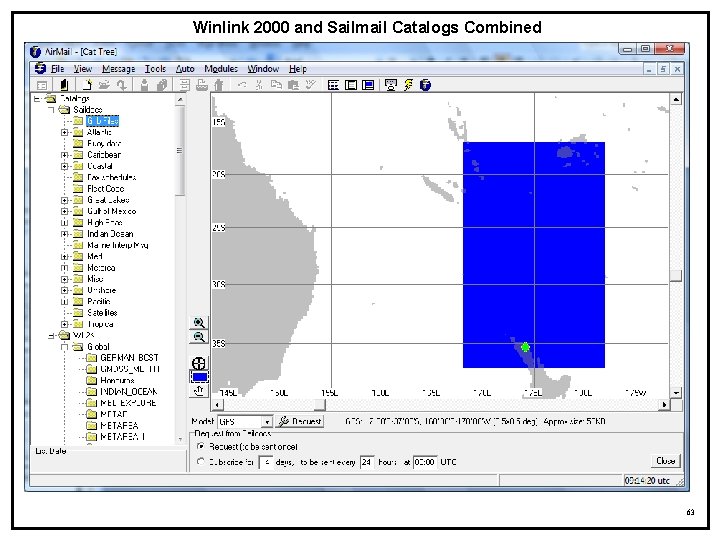
Task: Select the first window layout icon
Action: click(334, 85)
